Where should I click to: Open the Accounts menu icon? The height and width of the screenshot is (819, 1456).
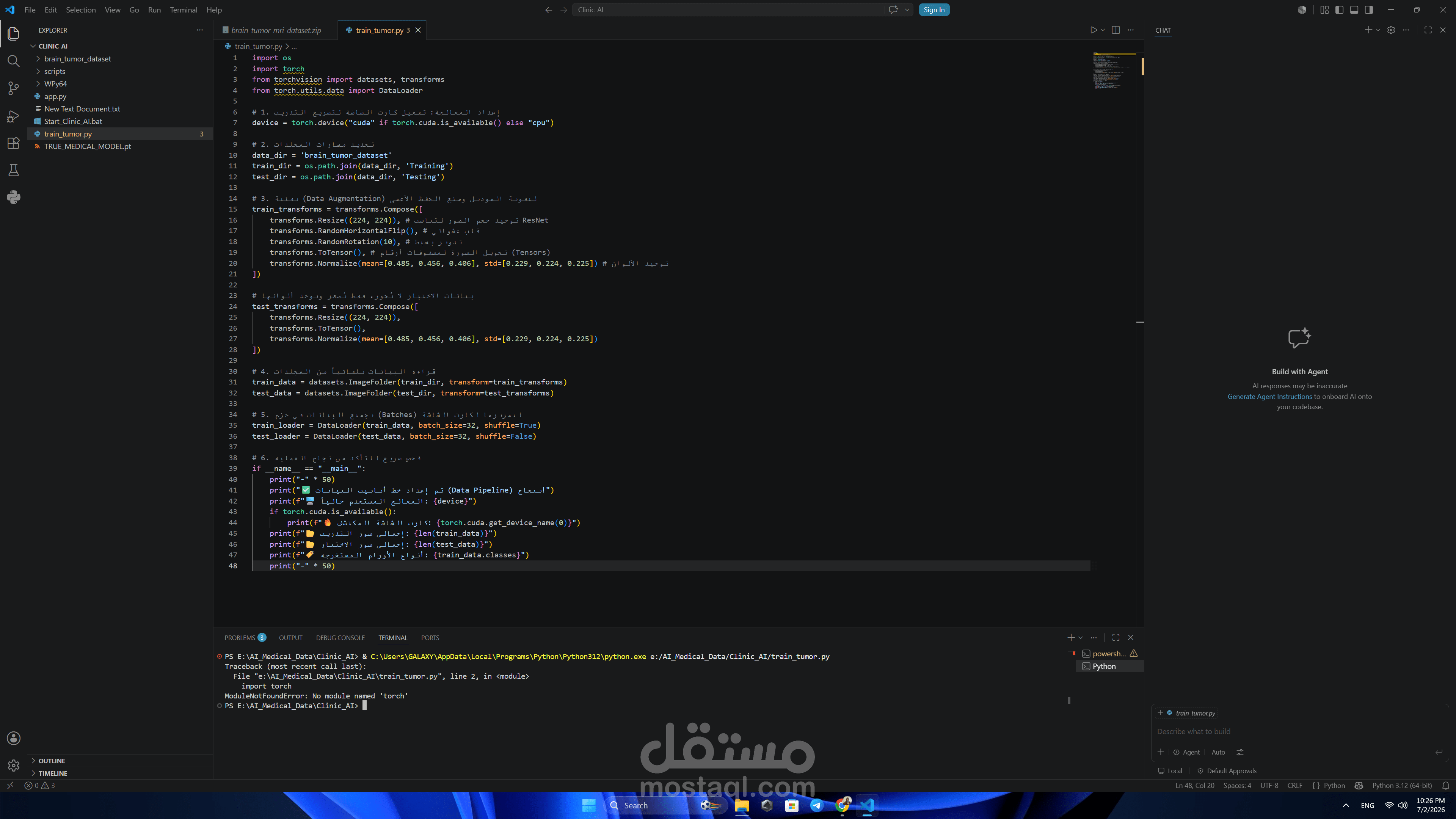[x=14, y=738]
